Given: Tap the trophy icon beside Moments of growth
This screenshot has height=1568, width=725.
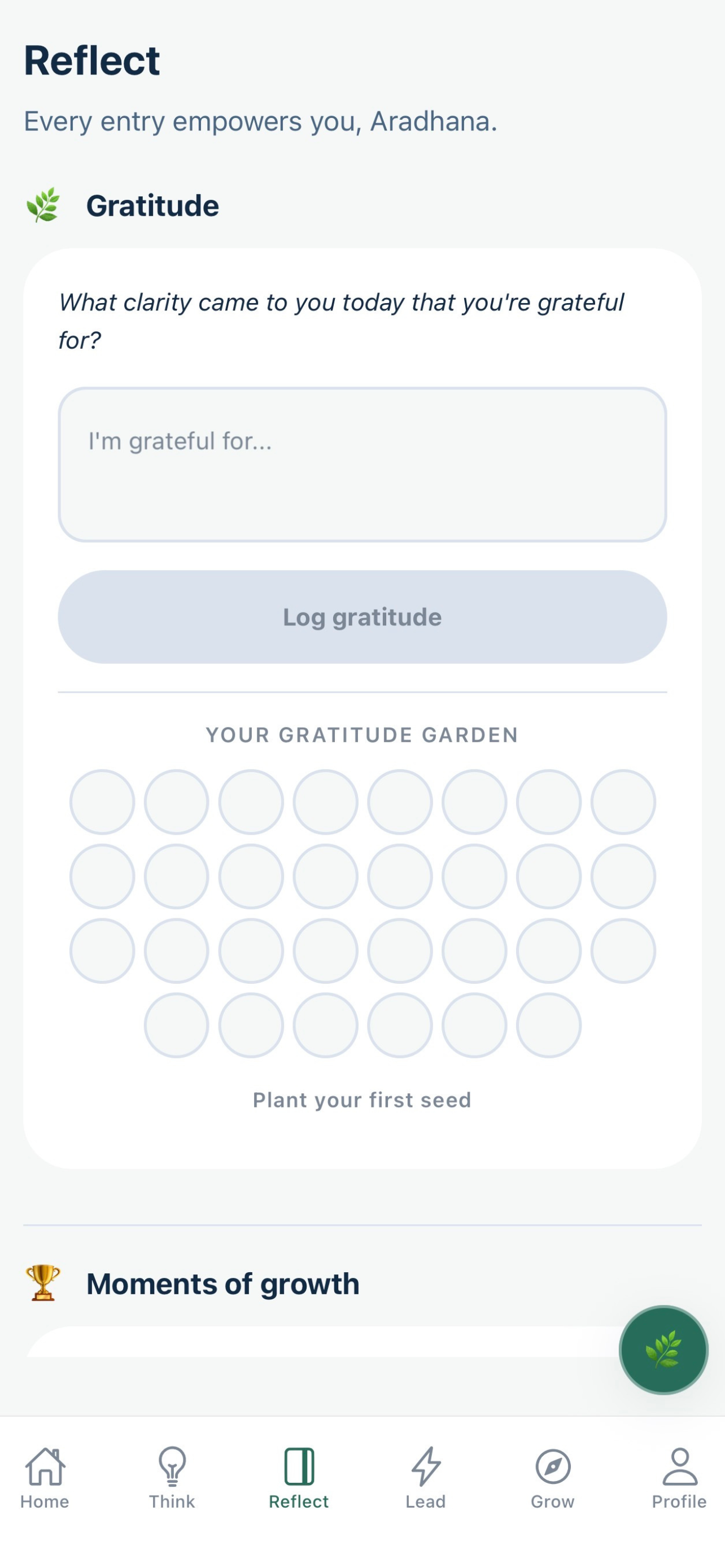Looking at the screenshot, I should click(x=42, y=1282).
